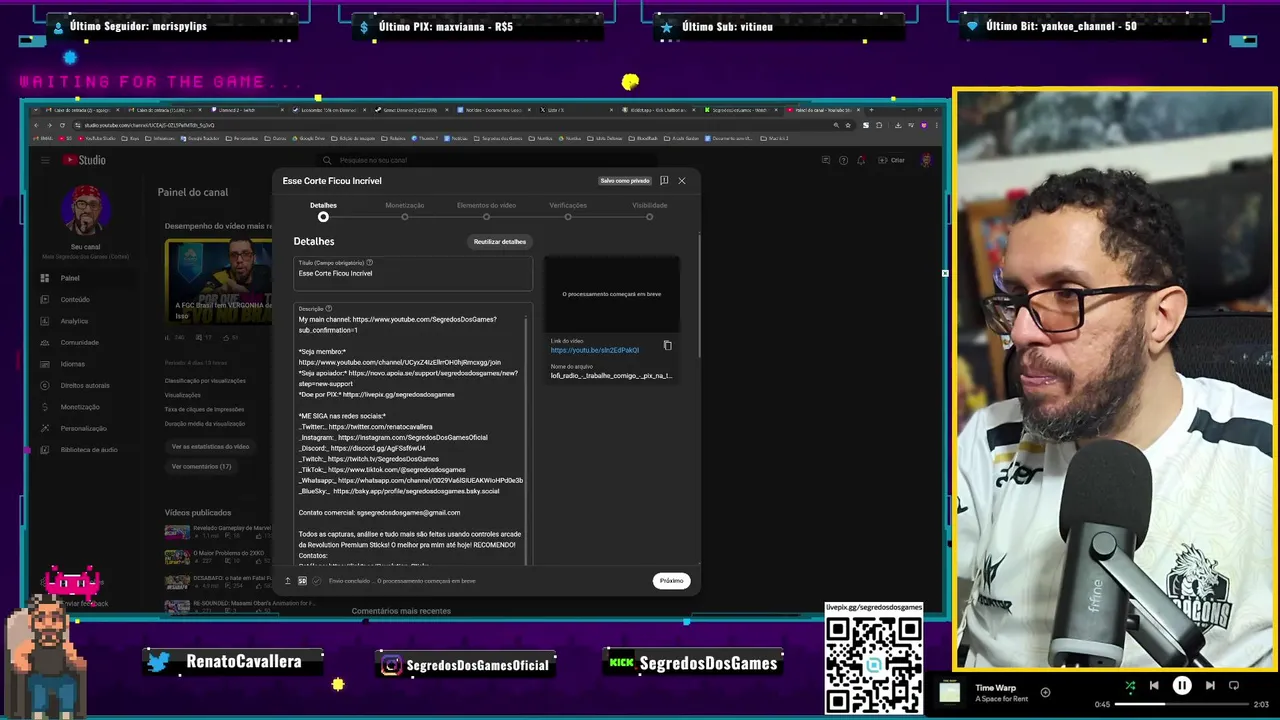
Task: Click the upload dialog scrollbar
Action: tap(699, 295)
